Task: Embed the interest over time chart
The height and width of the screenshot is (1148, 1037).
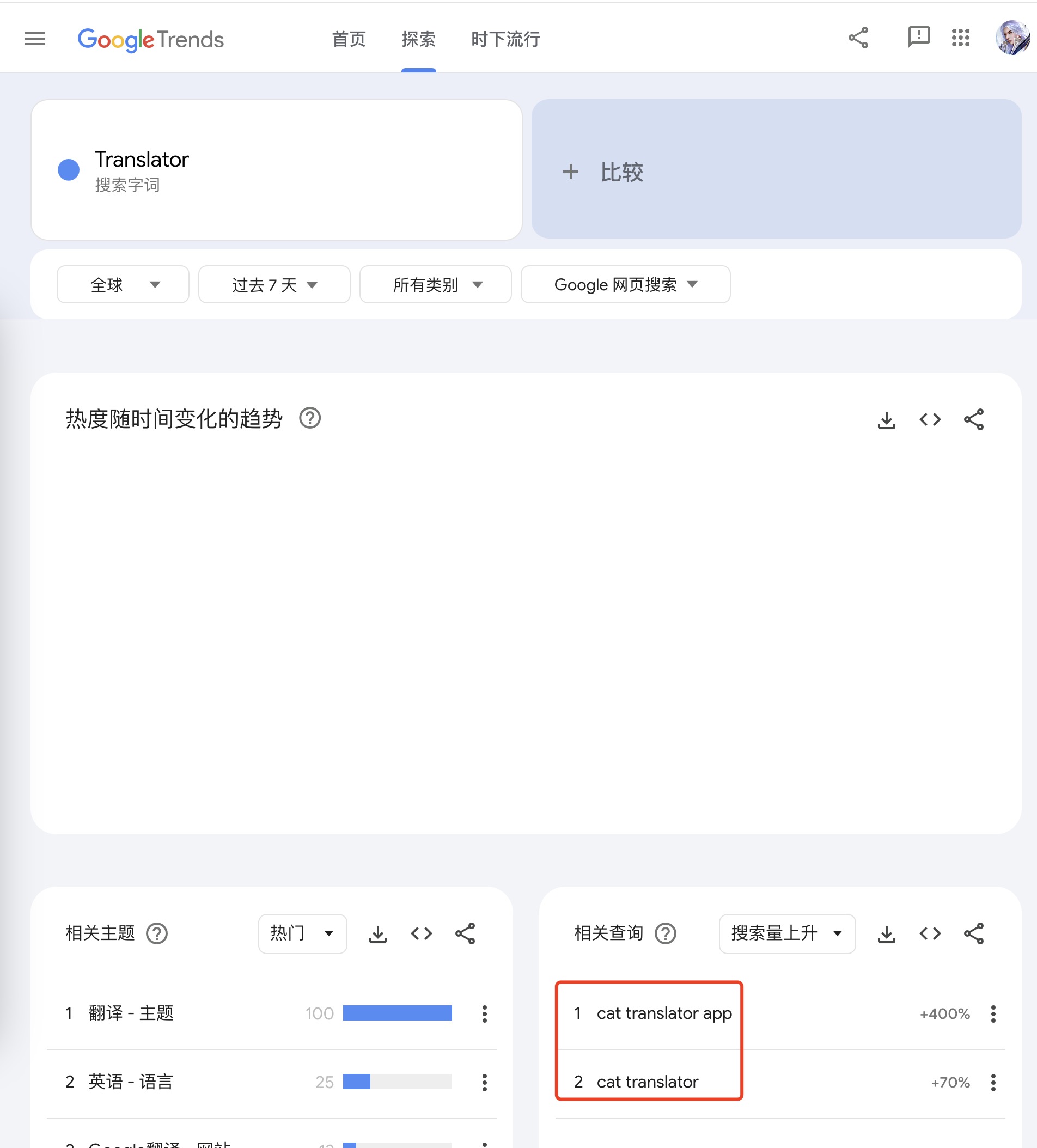Action: tap(930, 420)
